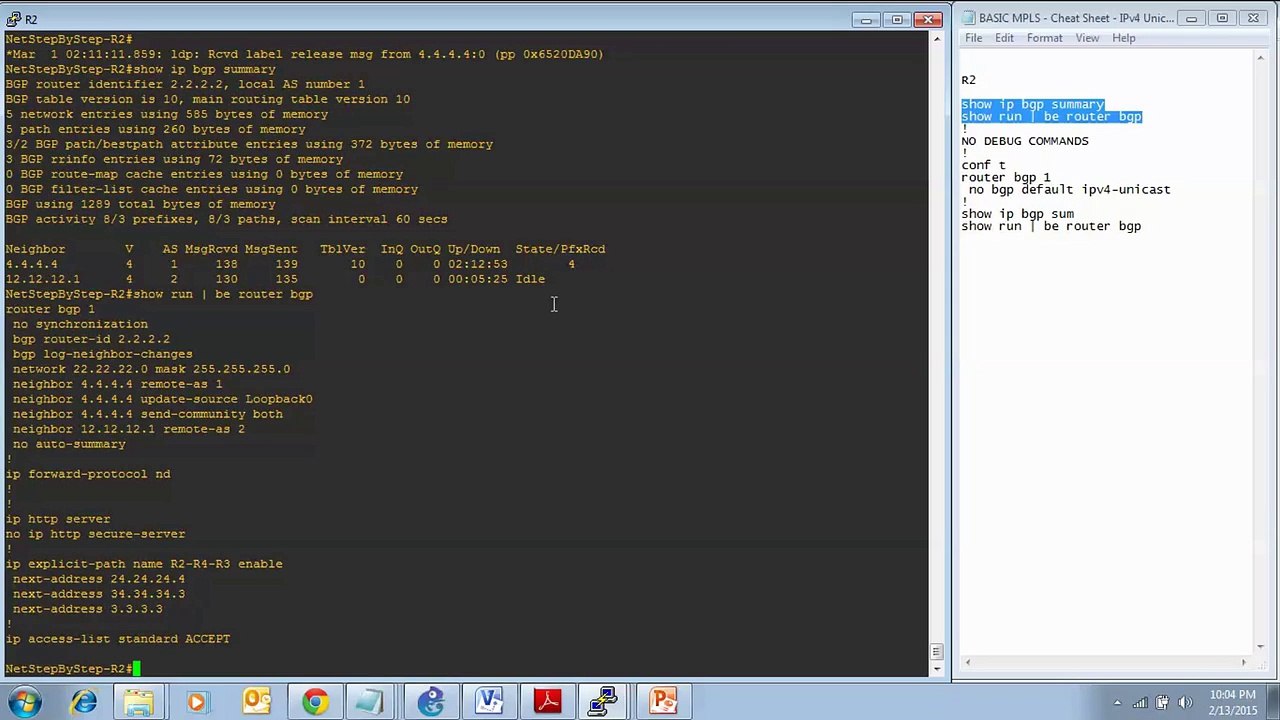The image size is (1280, 720).
Task: Open the File menu in Notepad
Action: [x=973, y=38]
